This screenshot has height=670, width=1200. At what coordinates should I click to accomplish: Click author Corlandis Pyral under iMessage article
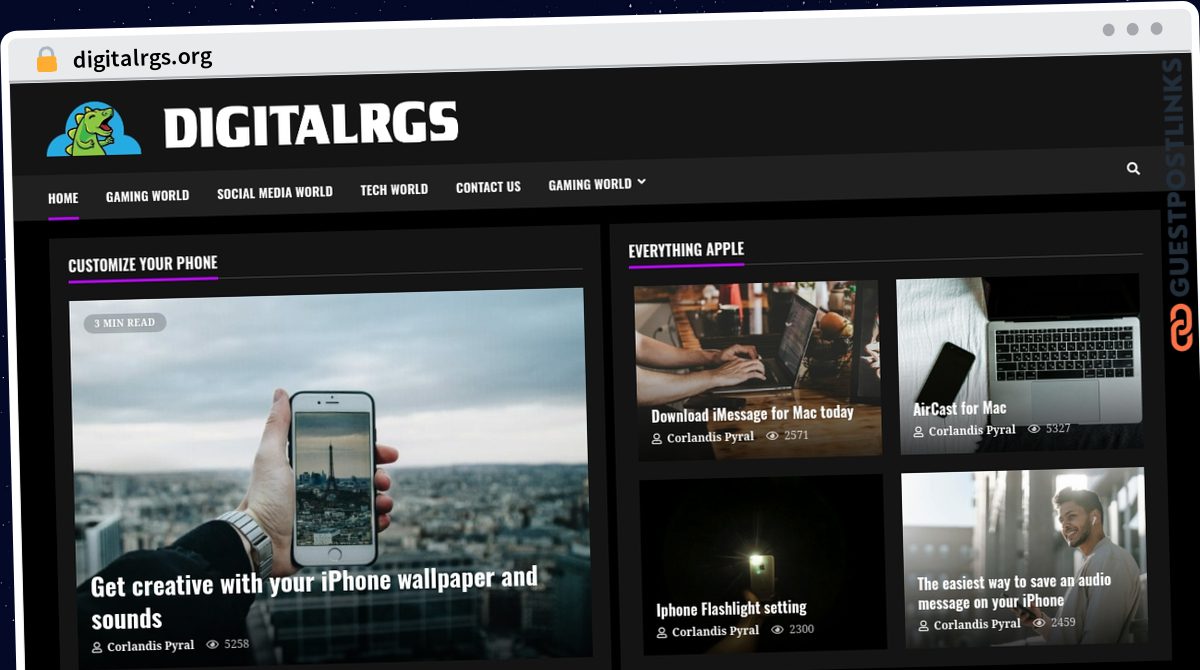(711, 438)
